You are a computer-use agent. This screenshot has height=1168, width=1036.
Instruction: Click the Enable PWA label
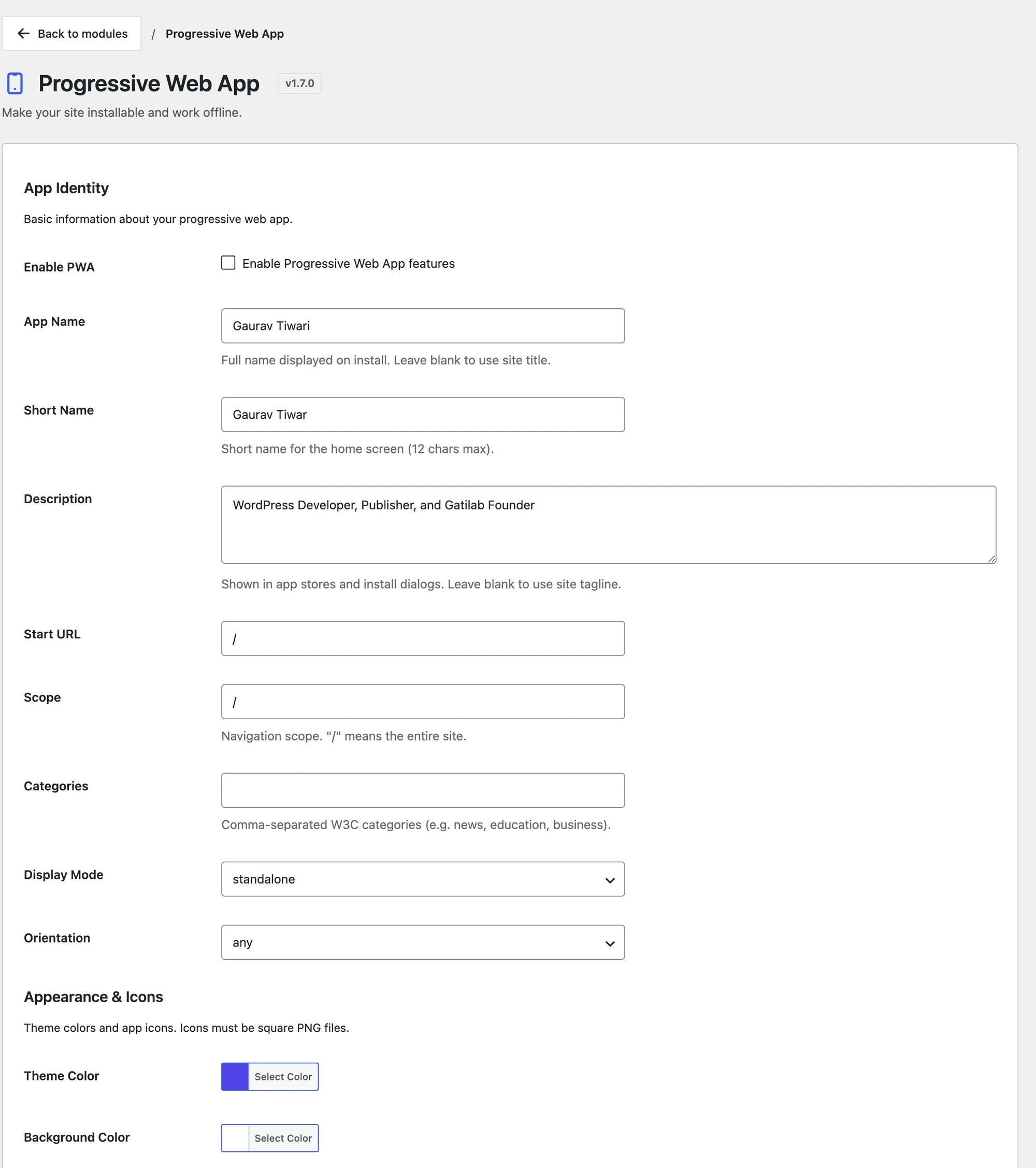click(59, 267)
